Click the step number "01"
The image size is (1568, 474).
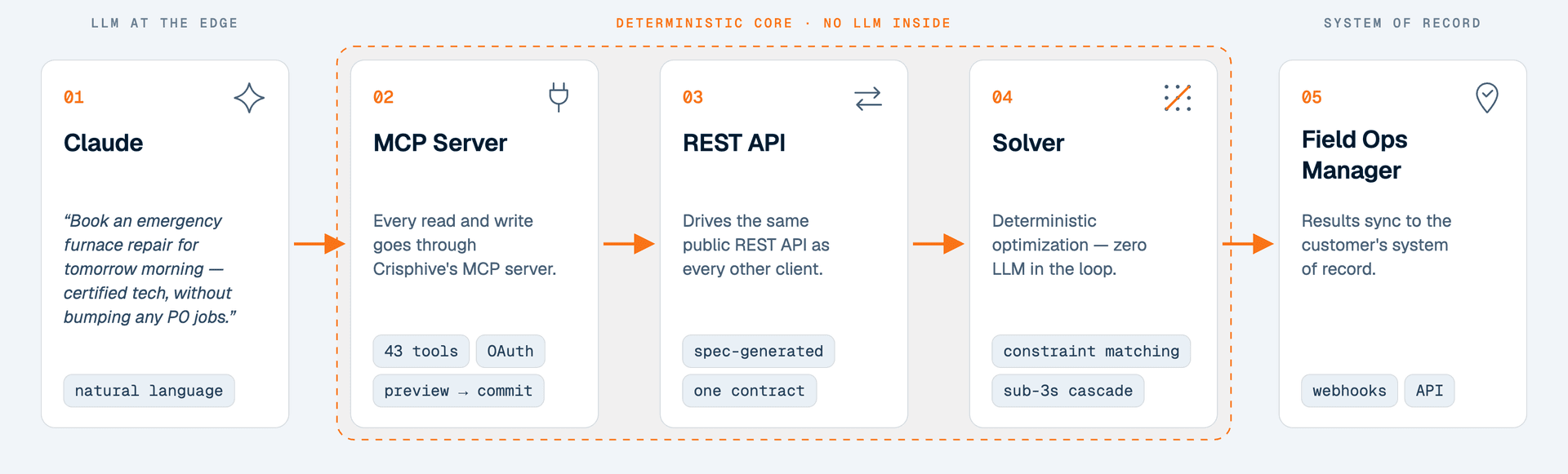[73, 97]
